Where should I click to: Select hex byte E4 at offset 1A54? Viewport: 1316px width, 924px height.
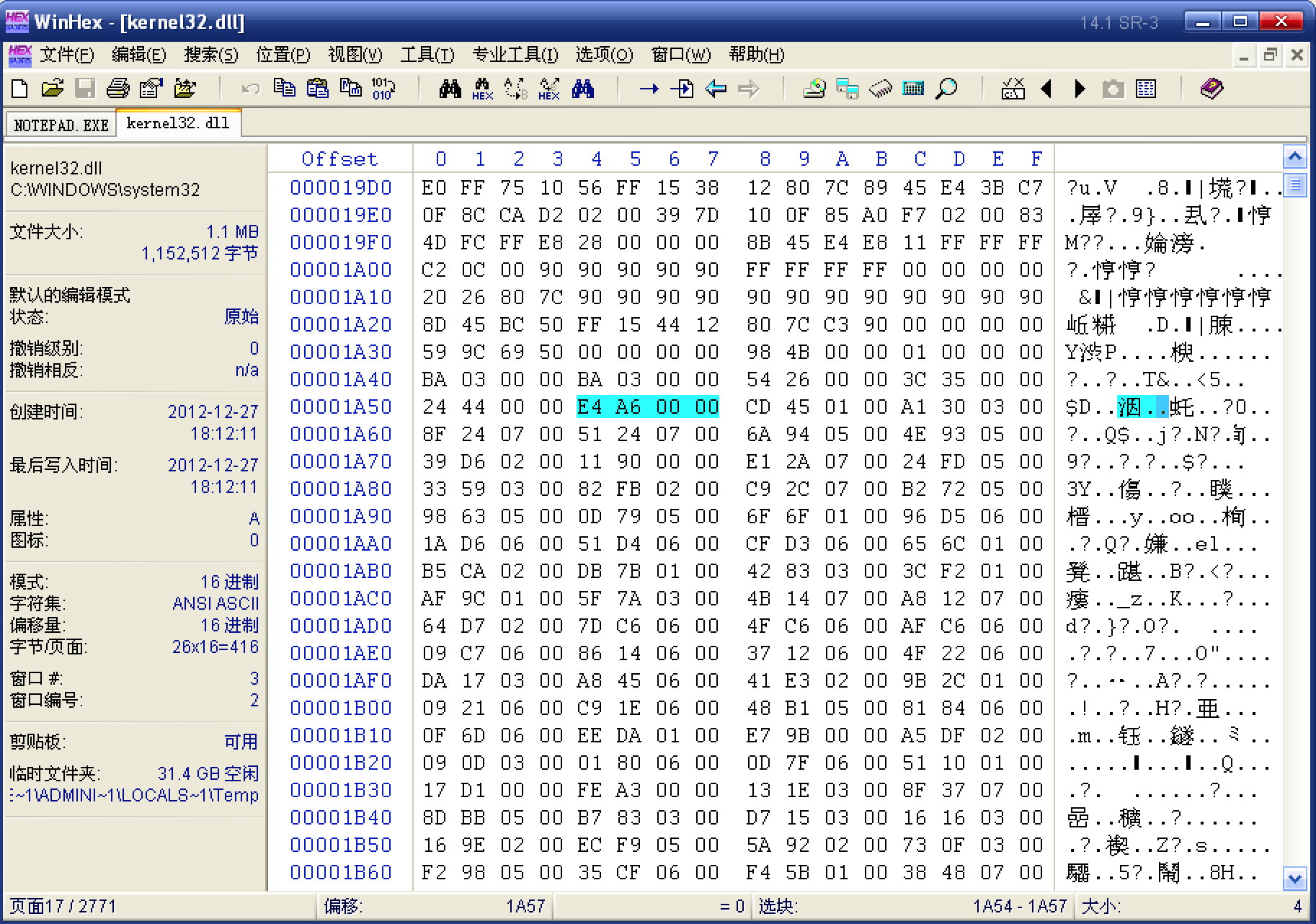pyautogui.click(x=589, y=407)
